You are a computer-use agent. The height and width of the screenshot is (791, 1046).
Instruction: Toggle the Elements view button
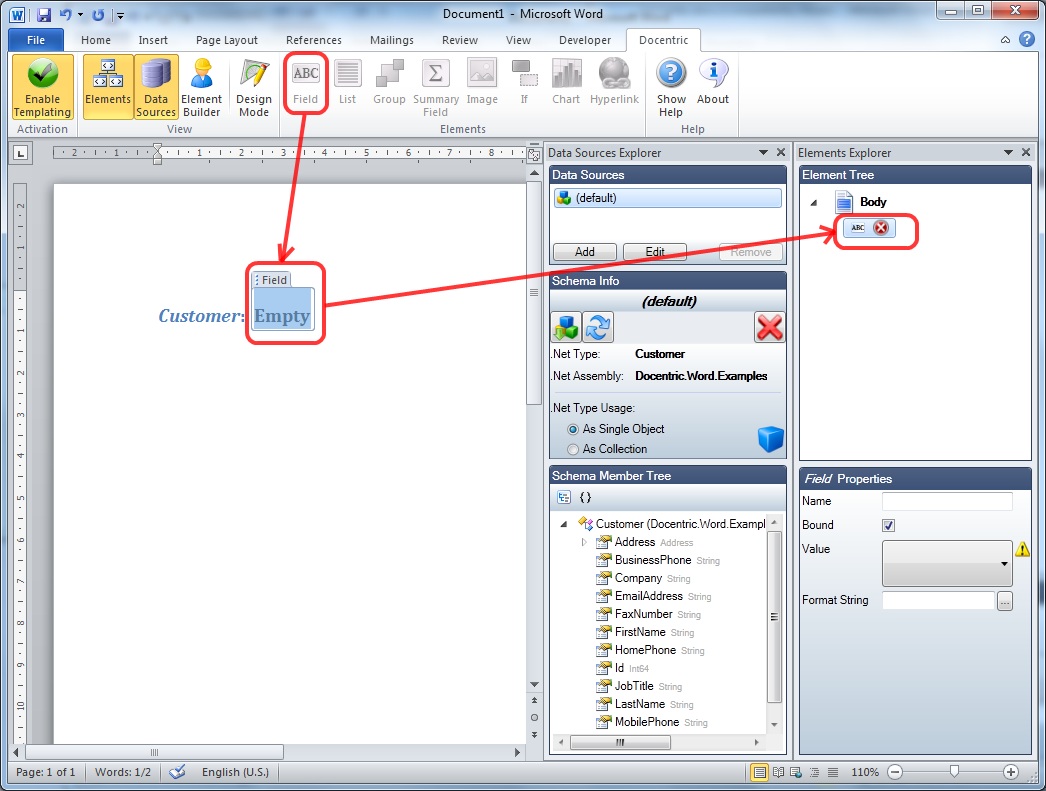coord(108,87)
